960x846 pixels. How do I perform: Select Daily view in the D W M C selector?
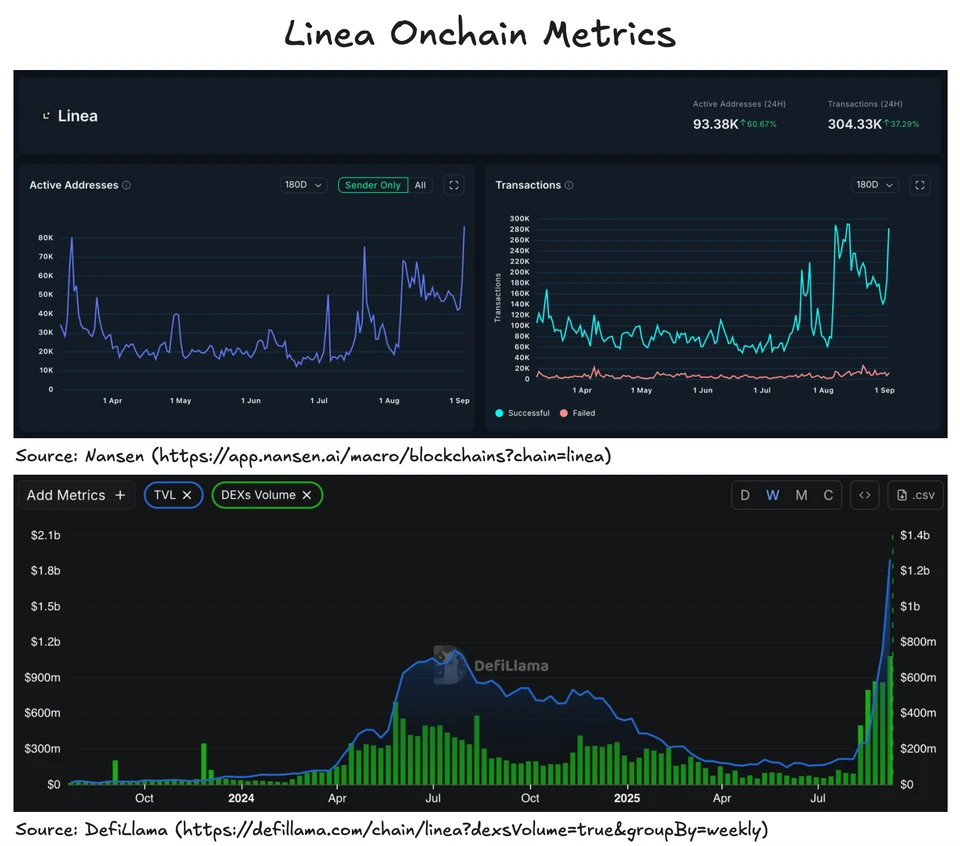click(x=745, y=495)
